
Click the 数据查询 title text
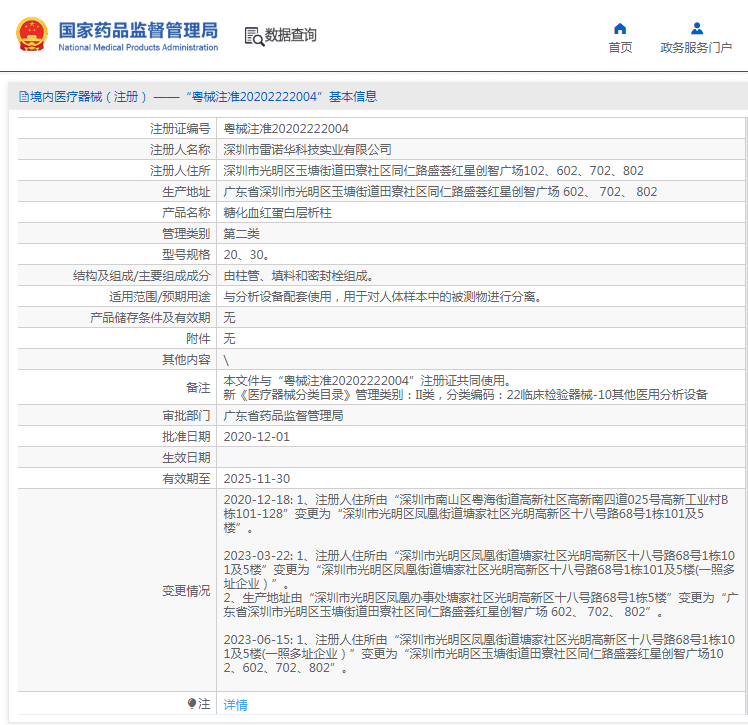(x=291, y=35)
